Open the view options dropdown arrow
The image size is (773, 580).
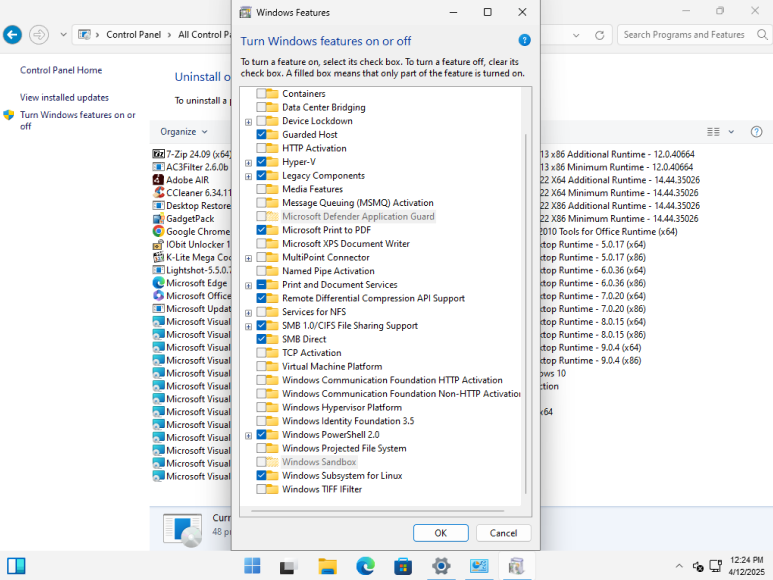pos(731,132)
